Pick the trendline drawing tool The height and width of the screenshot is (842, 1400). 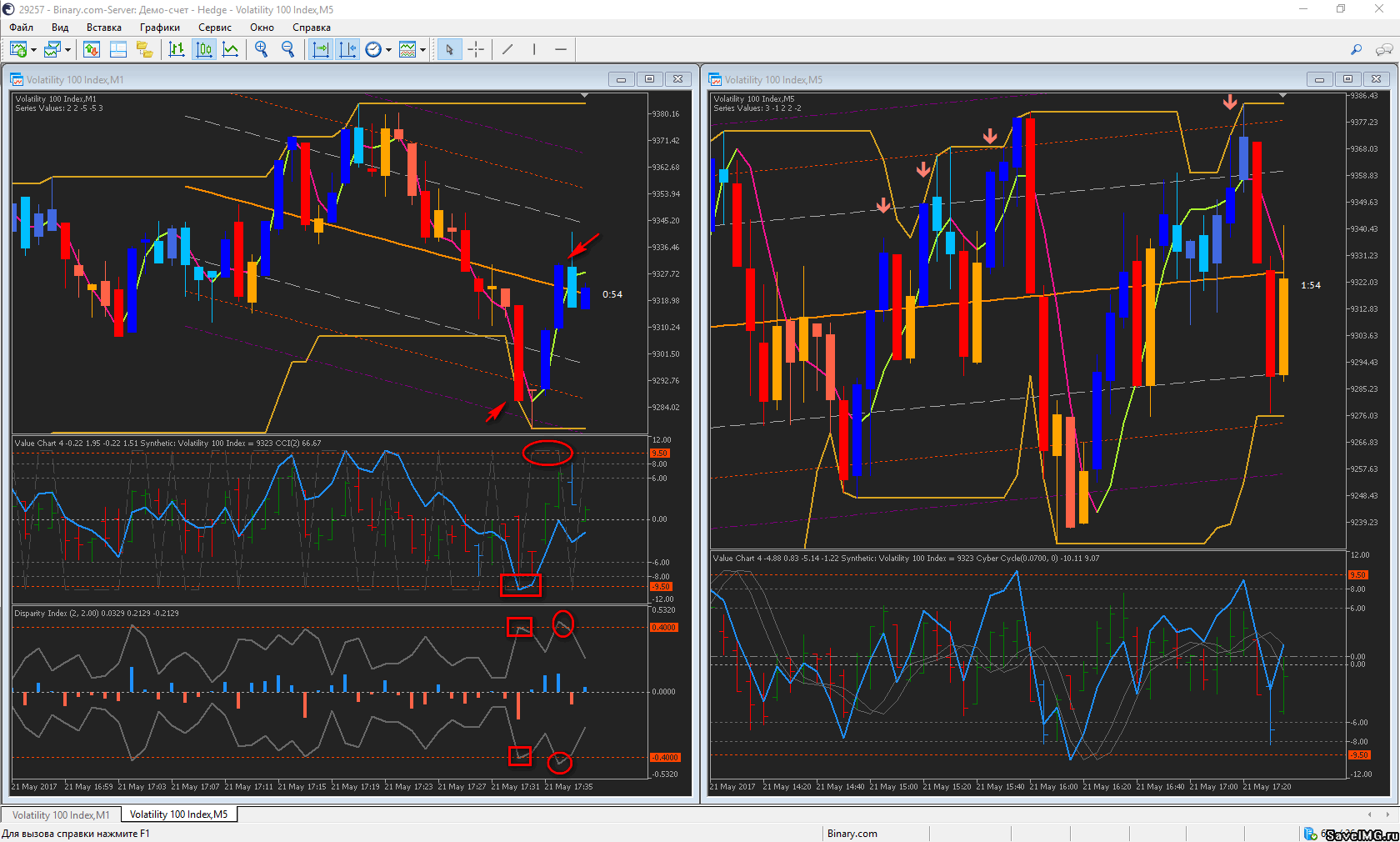click(x=507, y=50)
